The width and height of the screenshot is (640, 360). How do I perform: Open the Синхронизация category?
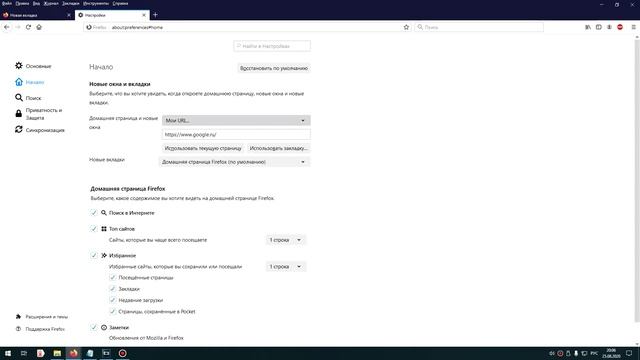pyautogui.click(x=40, y=130)
